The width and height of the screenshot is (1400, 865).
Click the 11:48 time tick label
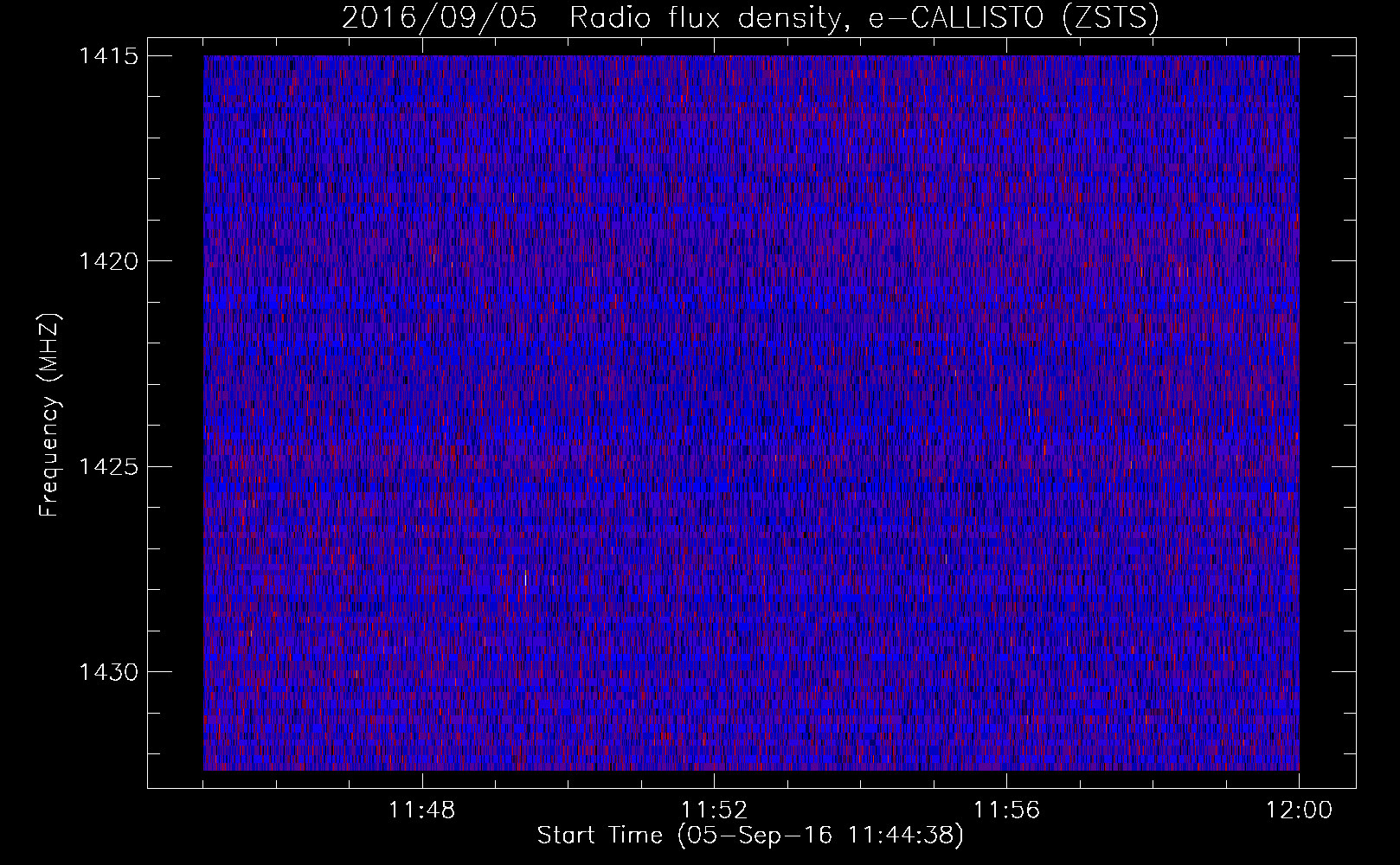422,811
